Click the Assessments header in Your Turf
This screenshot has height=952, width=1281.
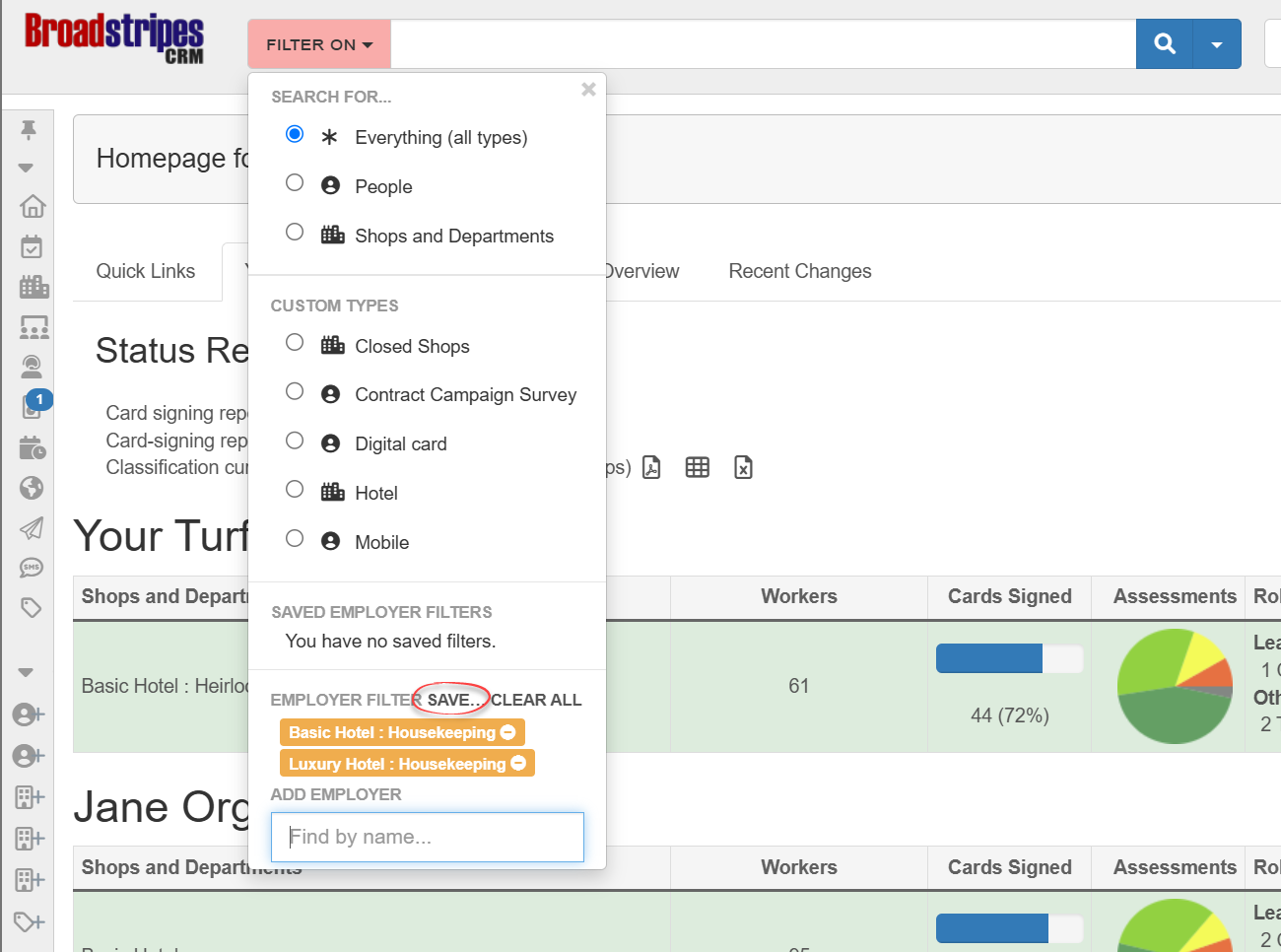[x=1175, y=596]
